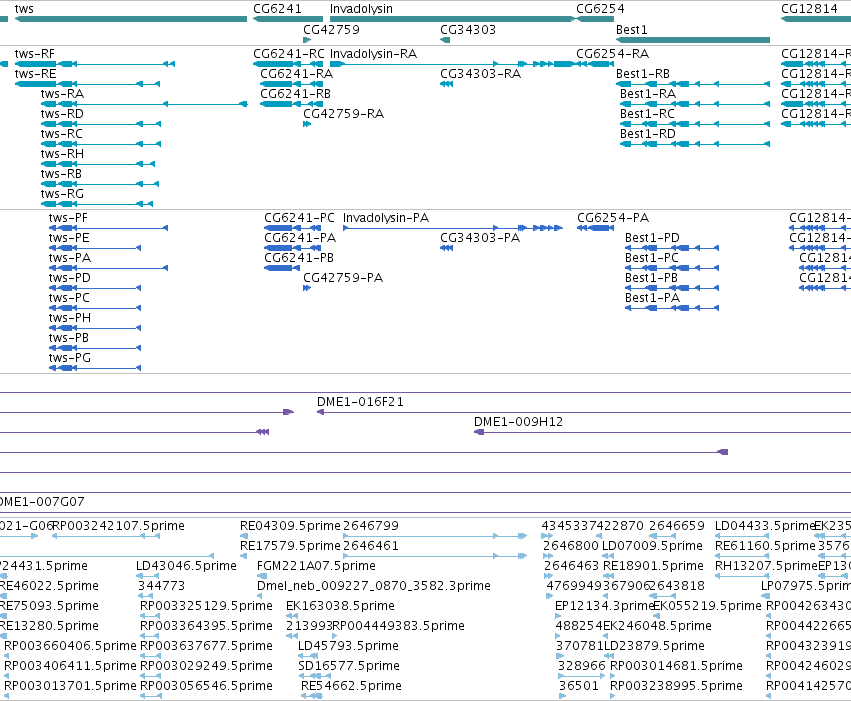Viewport: 851px width, 701px height.
Task: Select the Best1-RB transcript
Action: tap(643, 73)
